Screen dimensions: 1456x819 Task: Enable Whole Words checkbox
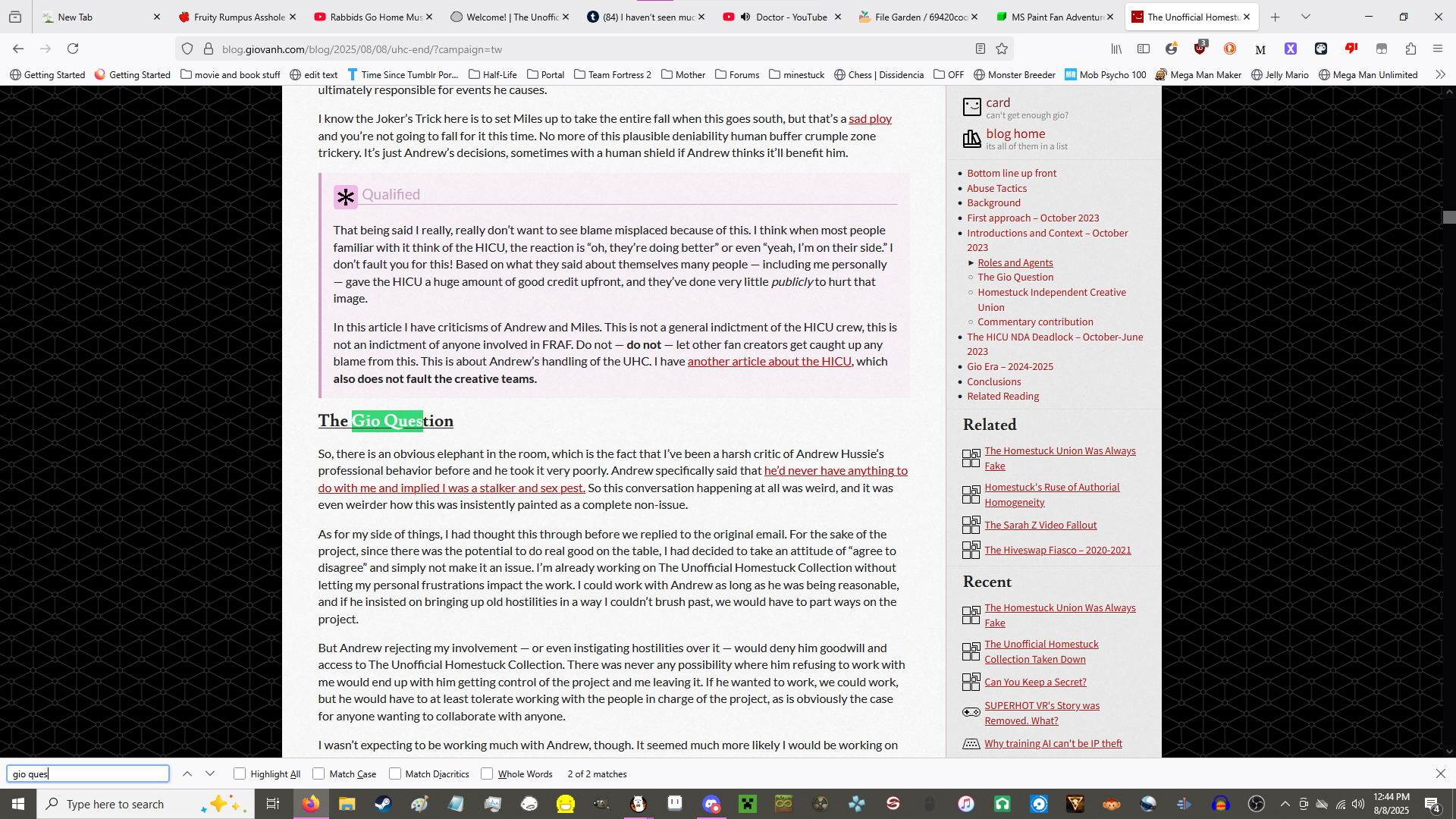487,773
